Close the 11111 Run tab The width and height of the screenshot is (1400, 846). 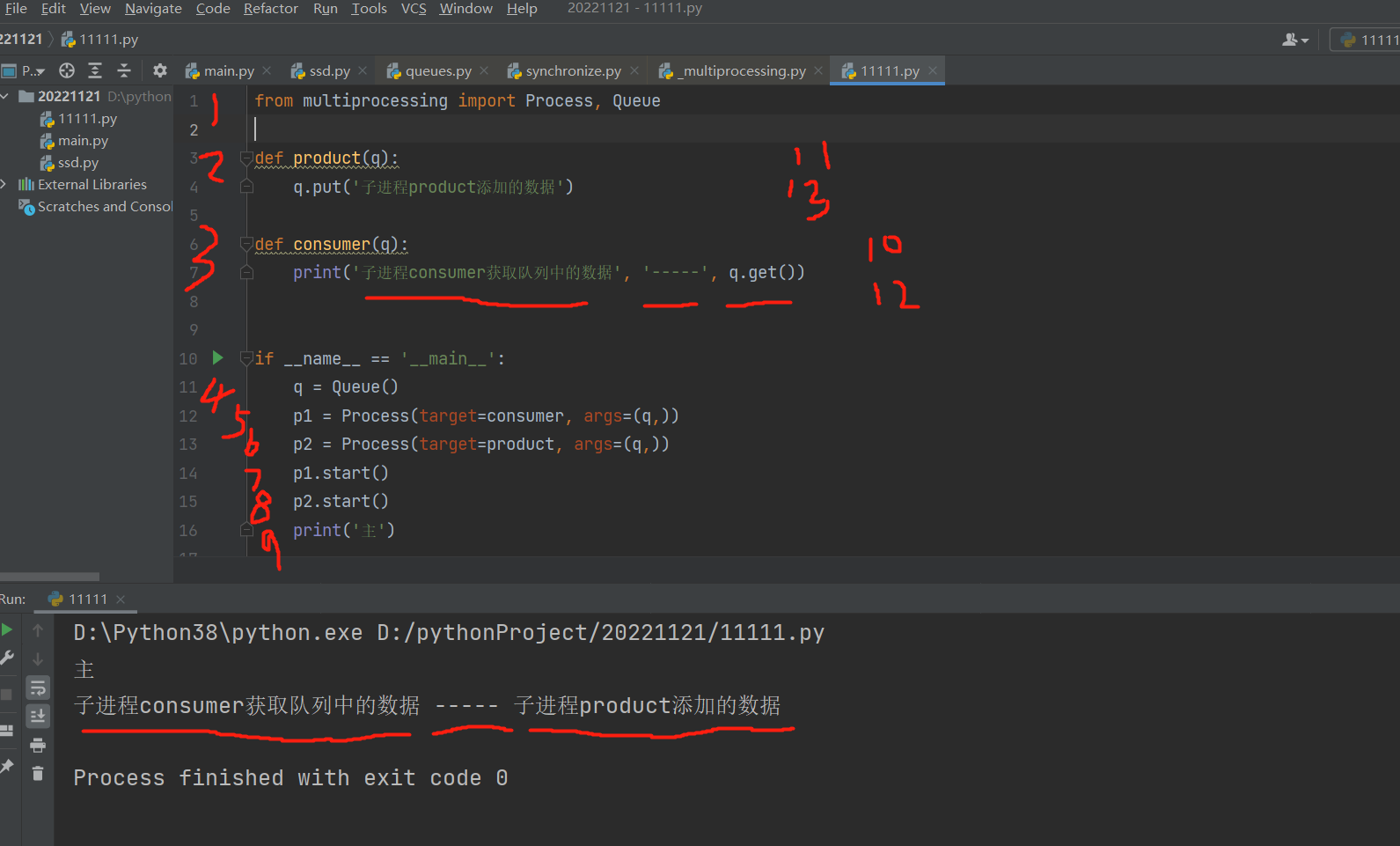coord(121,600)
